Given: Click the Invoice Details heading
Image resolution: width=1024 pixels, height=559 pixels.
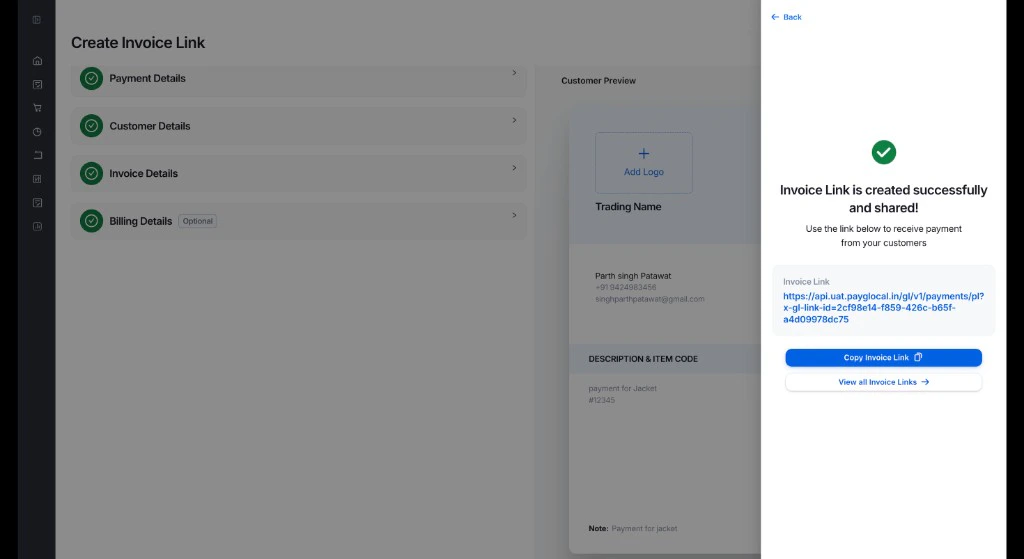Looking at the screenshot, I should click(x=143, y=174).
